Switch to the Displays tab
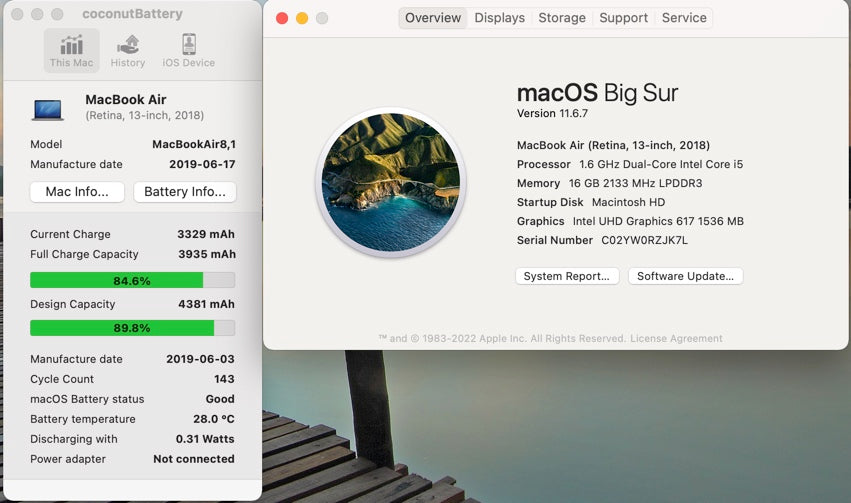The height and width of the screenshot is (503, 851). click(x=499, y=18)
